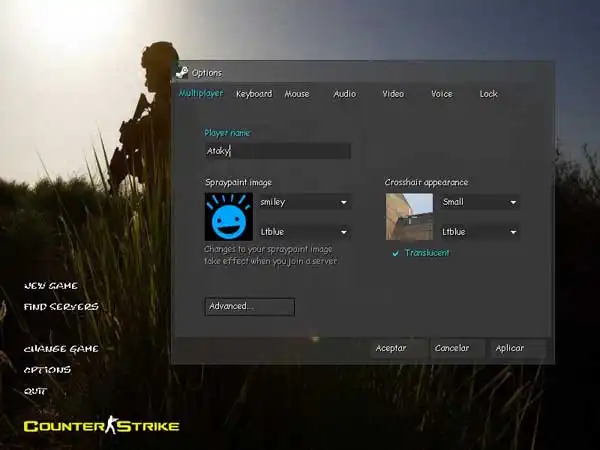Switch to the Voice tab

(441, 94)
